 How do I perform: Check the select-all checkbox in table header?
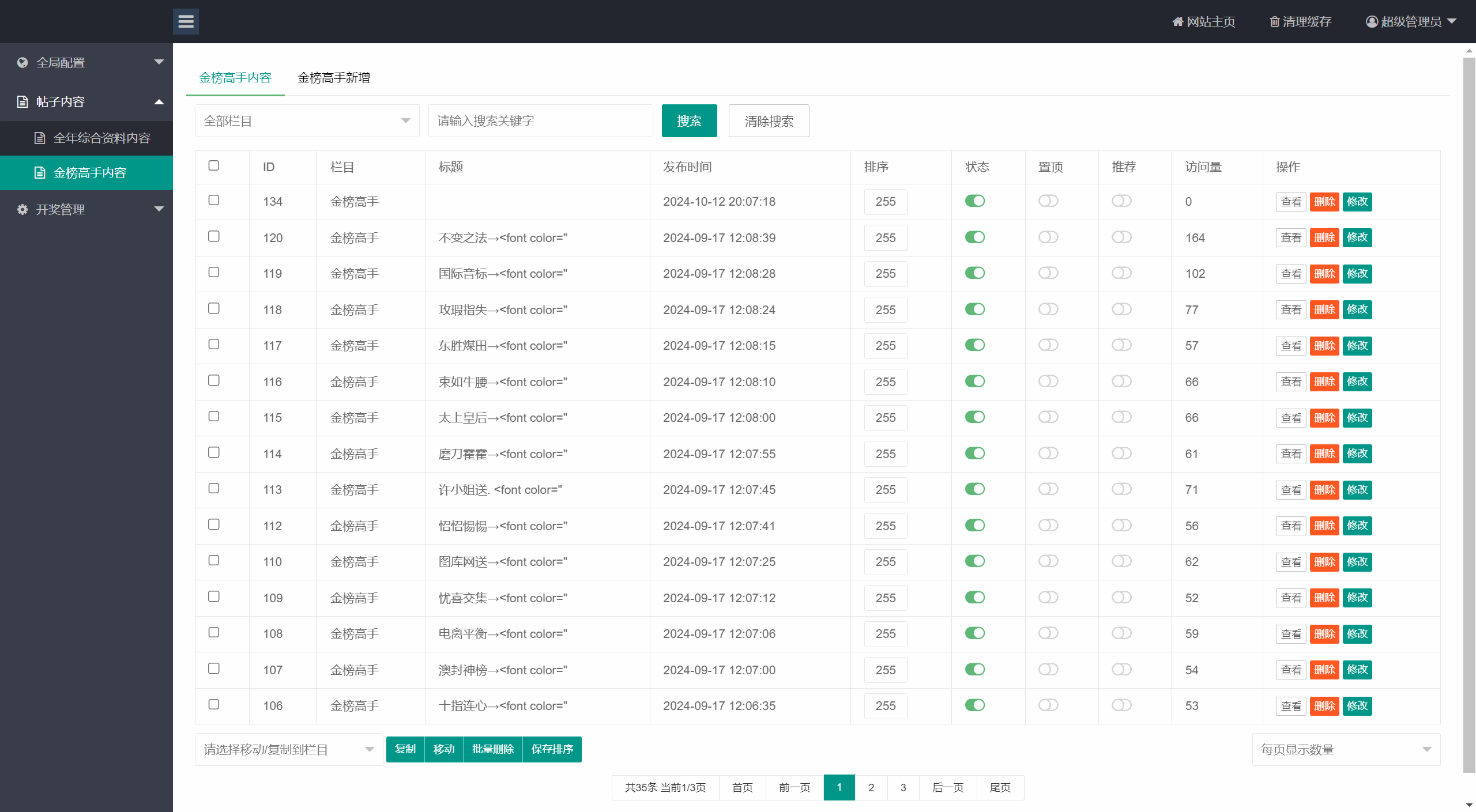pos(214,166)
